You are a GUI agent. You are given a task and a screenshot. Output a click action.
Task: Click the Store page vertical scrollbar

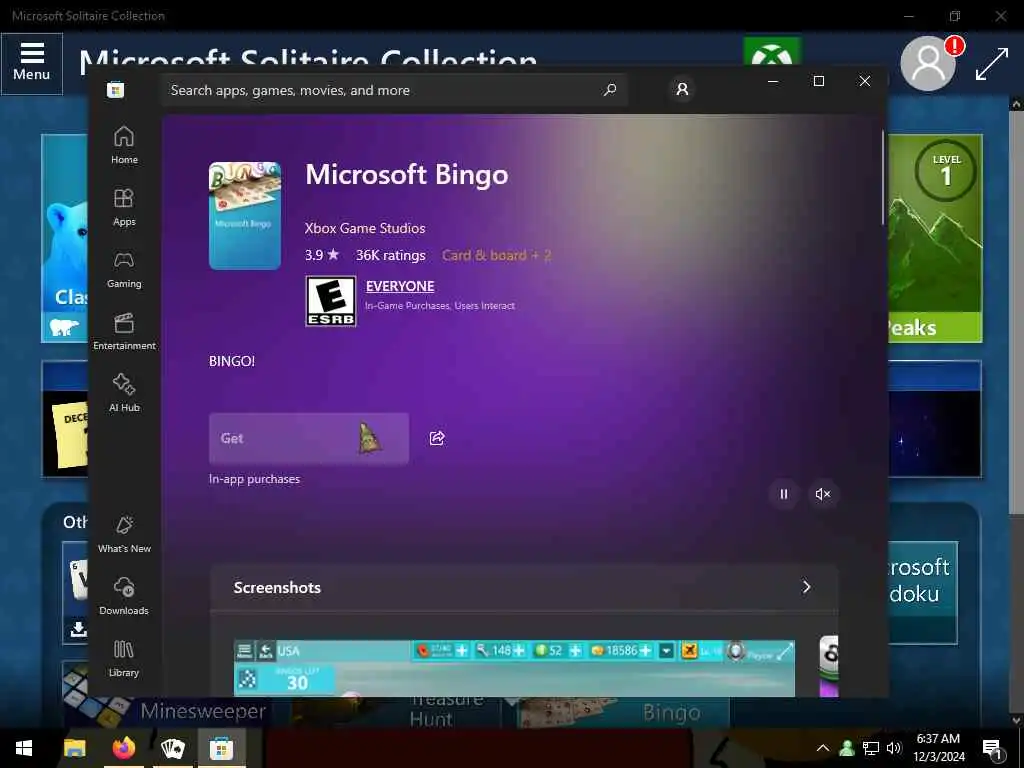tap(883, 178)
